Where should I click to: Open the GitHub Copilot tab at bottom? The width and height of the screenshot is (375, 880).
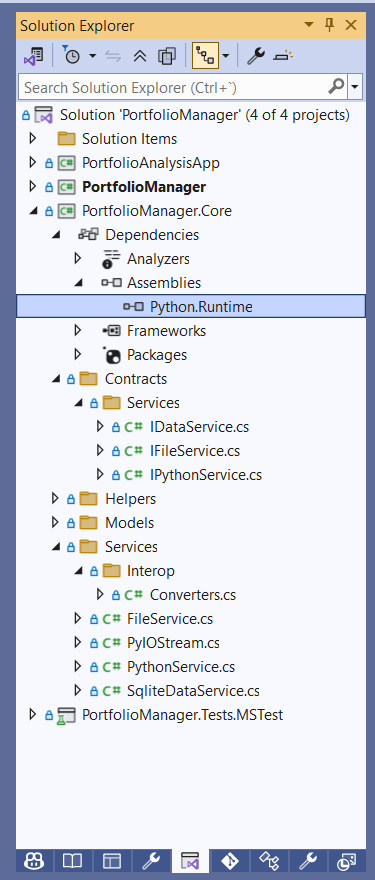click(x=34, y=861)
